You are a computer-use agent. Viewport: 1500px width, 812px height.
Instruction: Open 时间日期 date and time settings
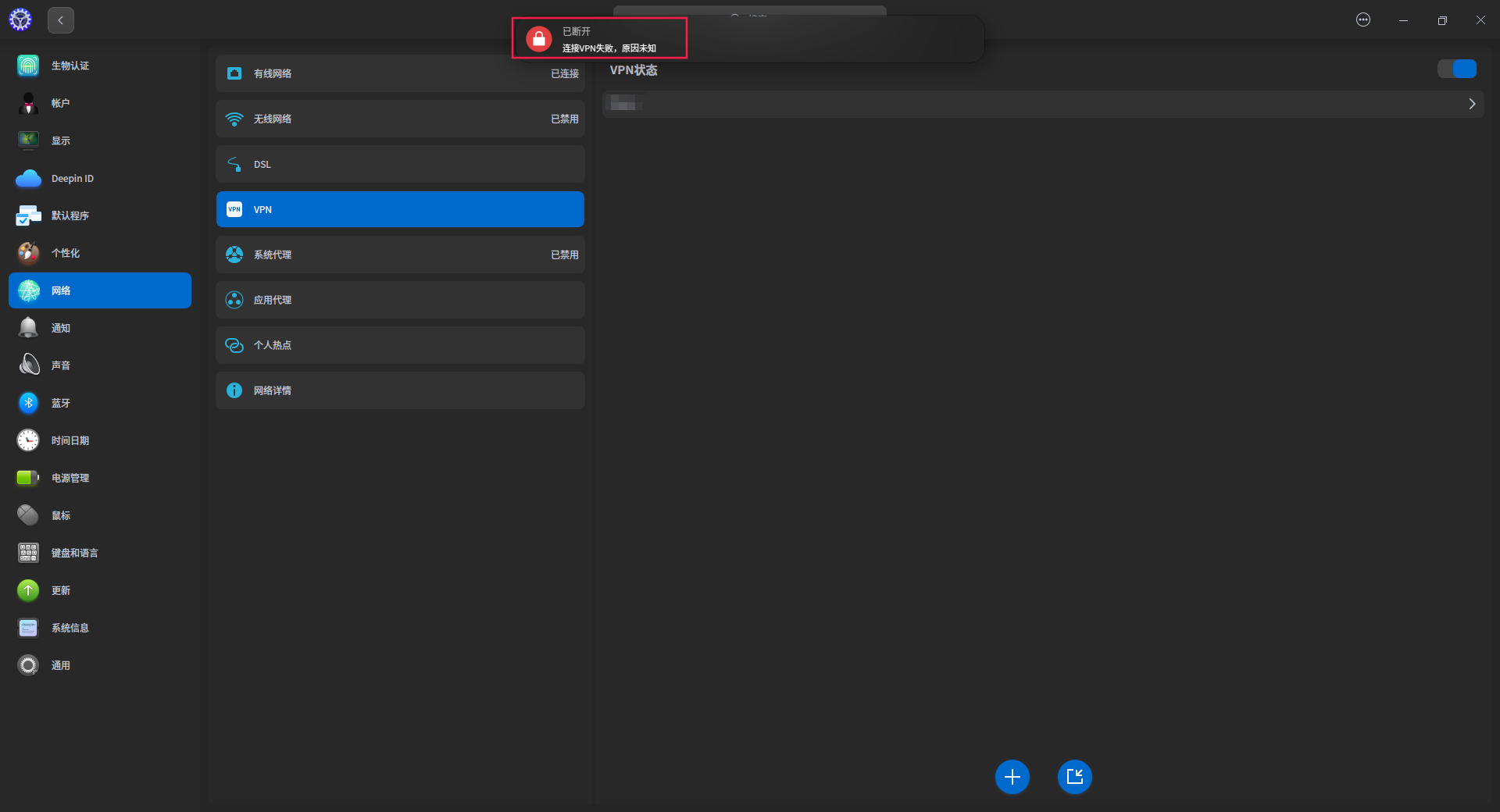pyautogui.click(x=28, y=440)
